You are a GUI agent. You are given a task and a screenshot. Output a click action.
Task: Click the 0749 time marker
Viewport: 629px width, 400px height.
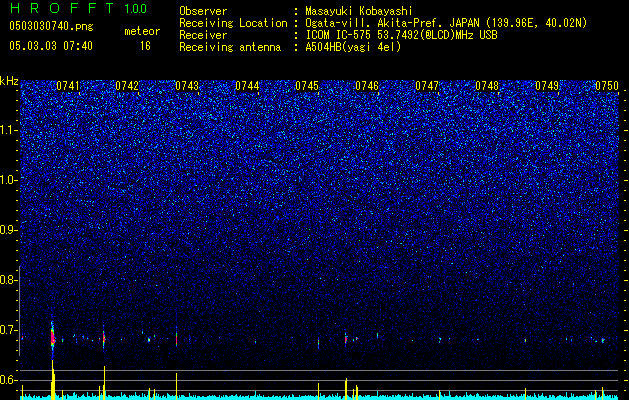coord(547,86)
